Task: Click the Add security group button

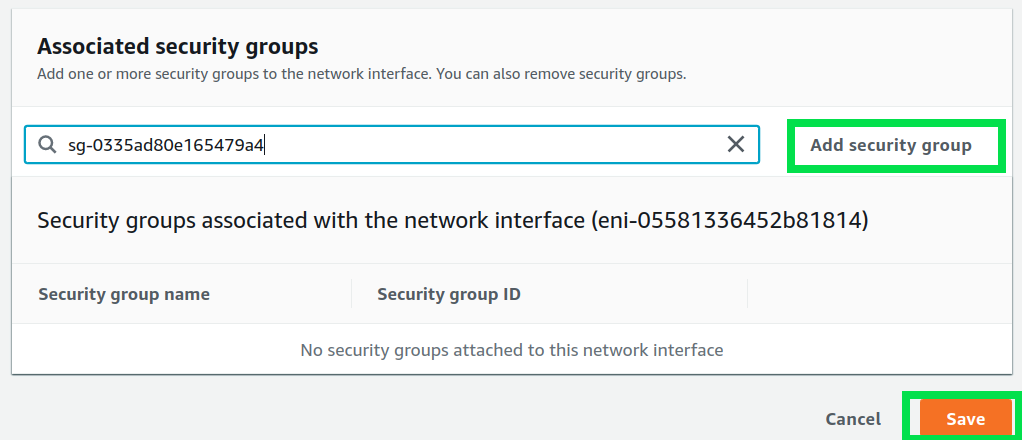Action: 890,146
